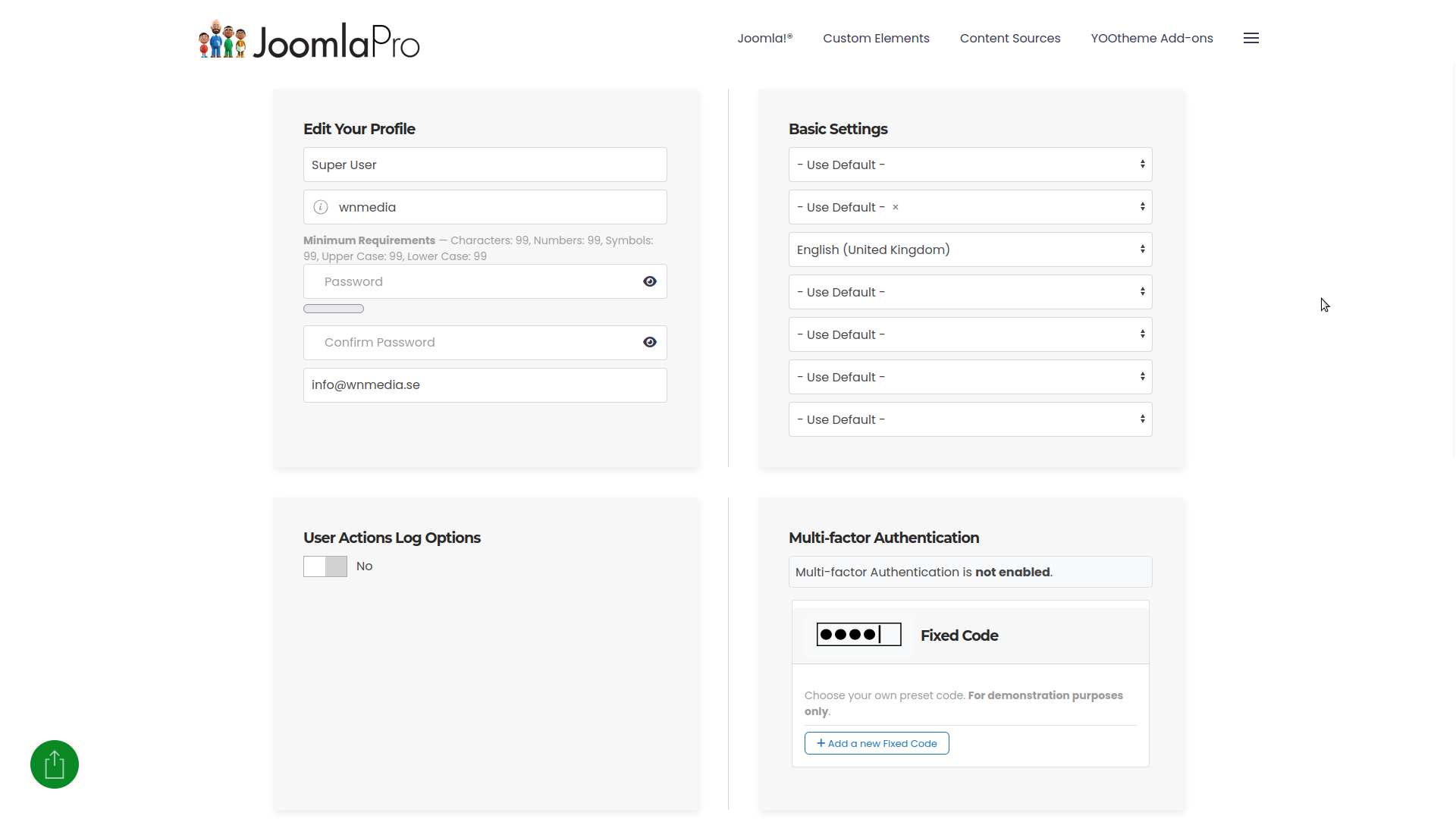Screen dimensions: 1456x819
Task: Open the first Use Default dropdown
Action: [x=970, y=165]
